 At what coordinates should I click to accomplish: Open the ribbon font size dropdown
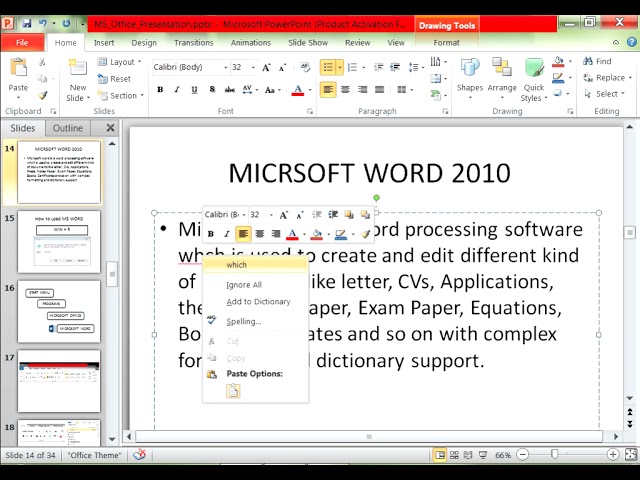point(253,67)
